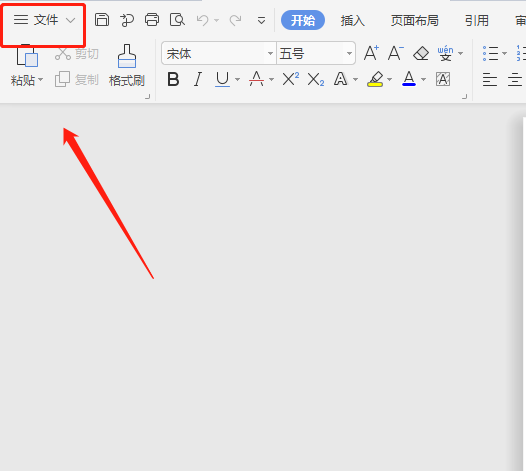Open the 页面布局 tab
Image resolution: width=526 pixels, height=471 pixels.
pos(415,21)
